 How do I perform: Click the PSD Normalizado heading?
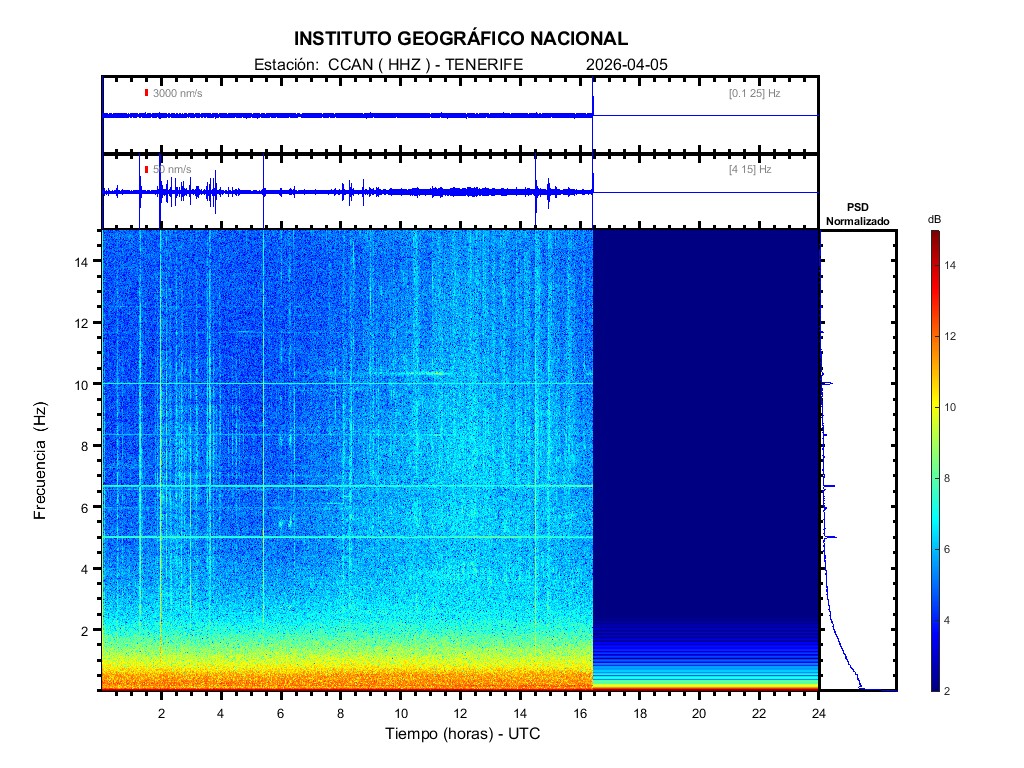pos(857,214)
